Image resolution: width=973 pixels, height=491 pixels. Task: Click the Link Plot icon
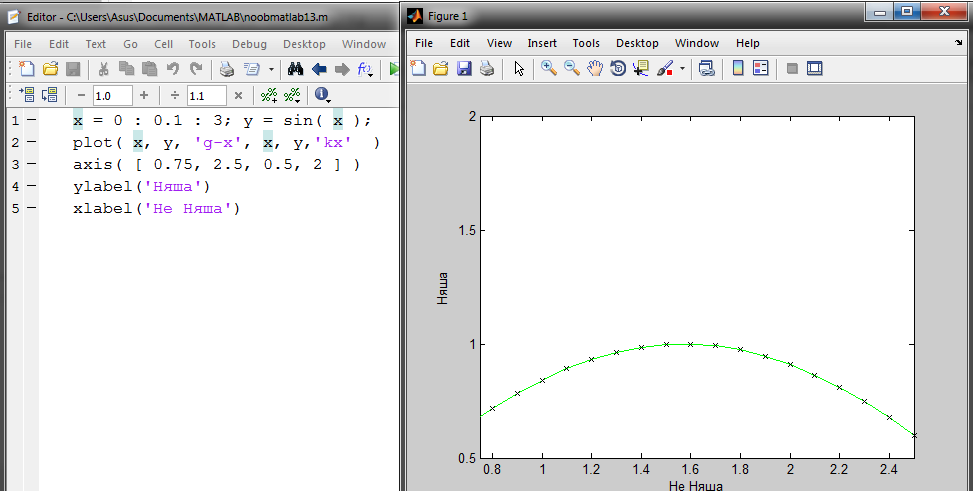pos(707,68)
